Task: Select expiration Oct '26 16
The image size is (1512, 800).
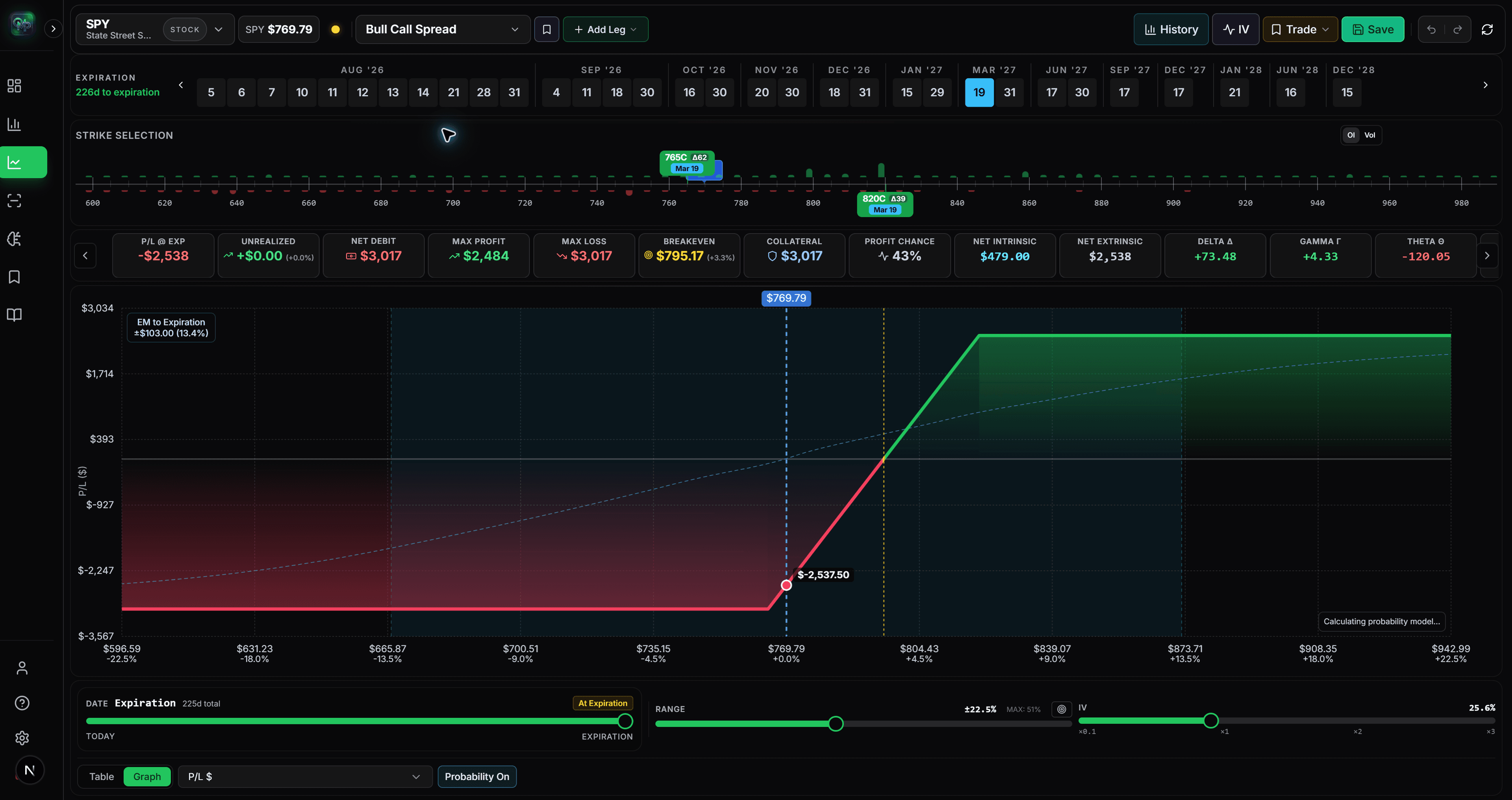Action: [x=689, y=92]
